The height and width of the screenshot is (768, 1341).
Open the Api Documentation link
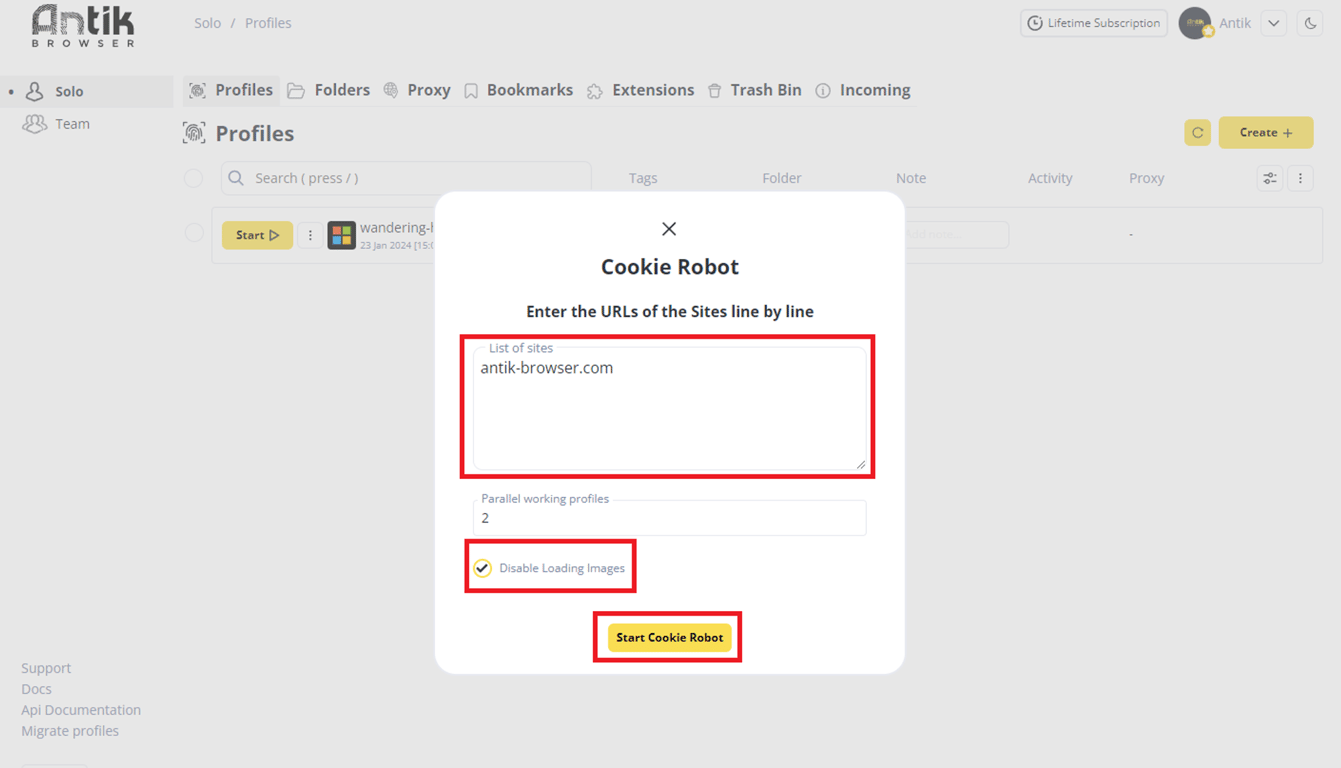(x=81, y=710)
